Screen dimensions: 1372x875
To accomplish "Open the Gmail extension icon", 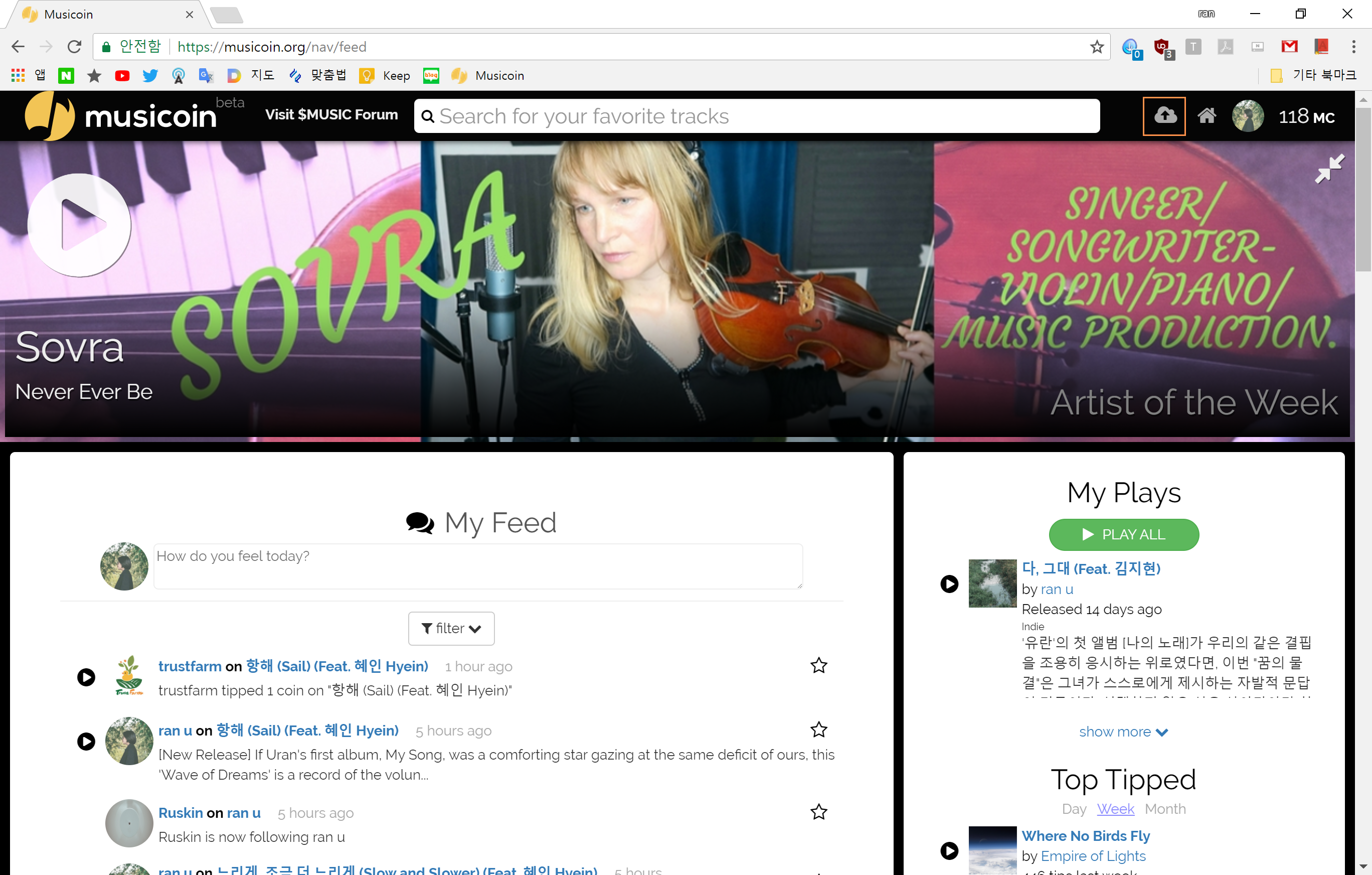I will [x=1289, y=47].
